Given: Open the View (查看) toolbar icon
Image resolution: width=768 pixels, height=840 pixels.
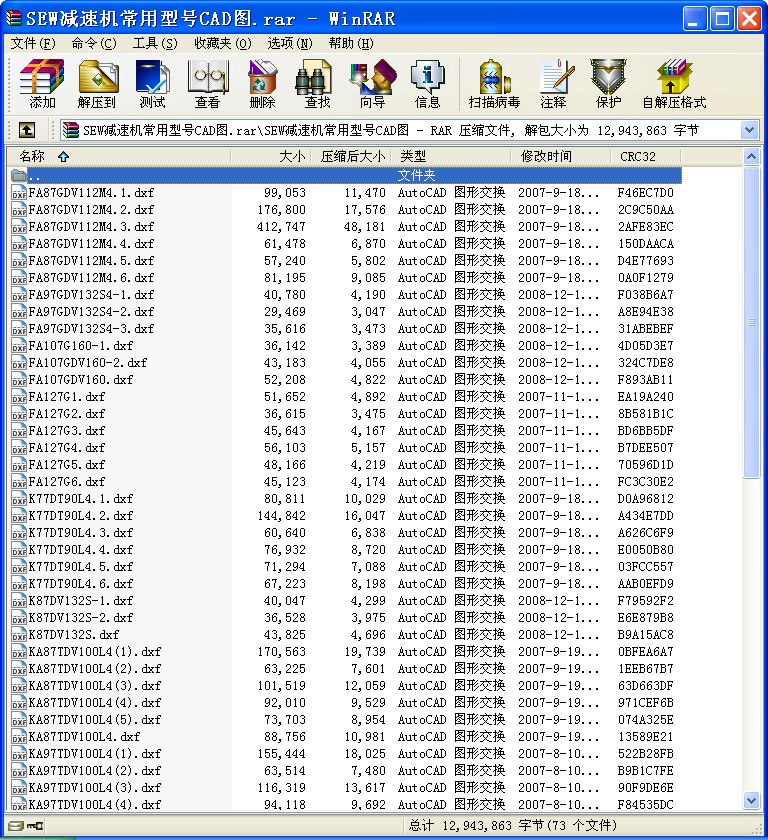Looking at the screenshot, I should (208, 84).
